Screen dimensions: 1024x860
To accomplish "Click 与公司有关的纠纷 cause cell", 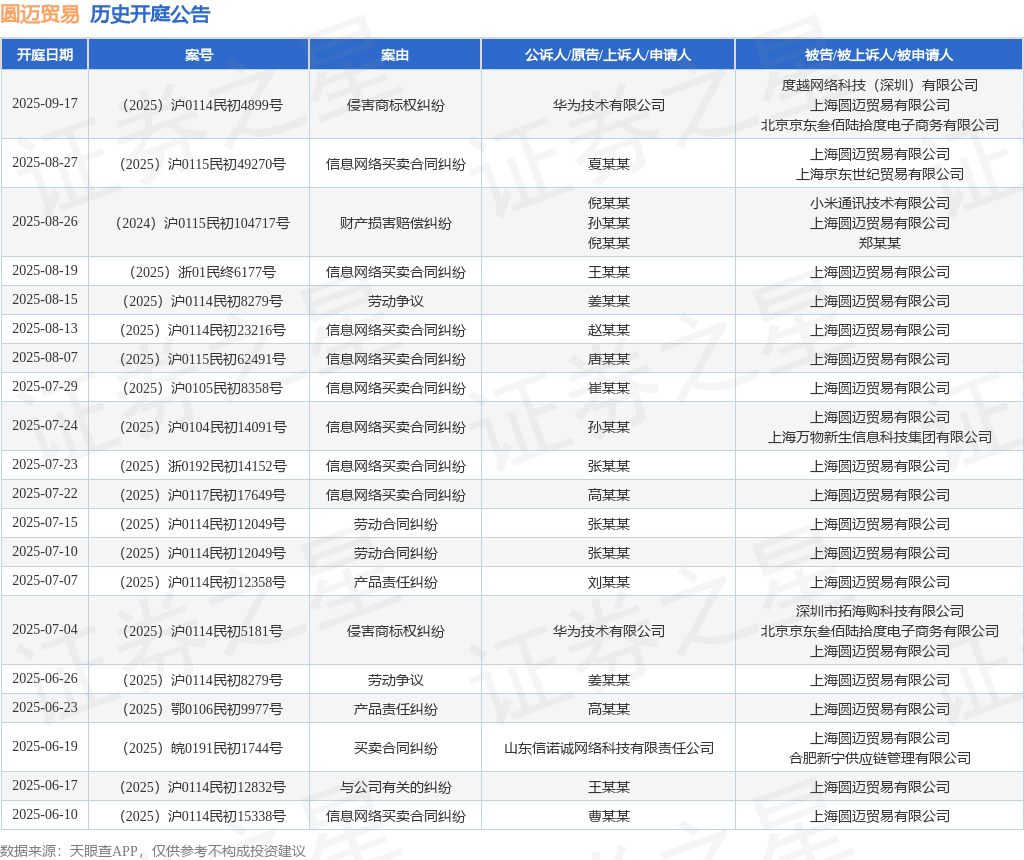I will [x=396, y=788].
